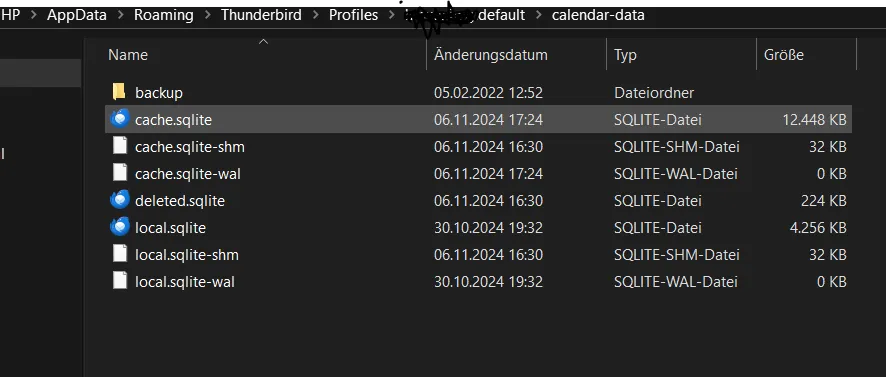Select the local.sqlite-shm file icon
The image size is (886, 377).
click(x=120, y=254)
